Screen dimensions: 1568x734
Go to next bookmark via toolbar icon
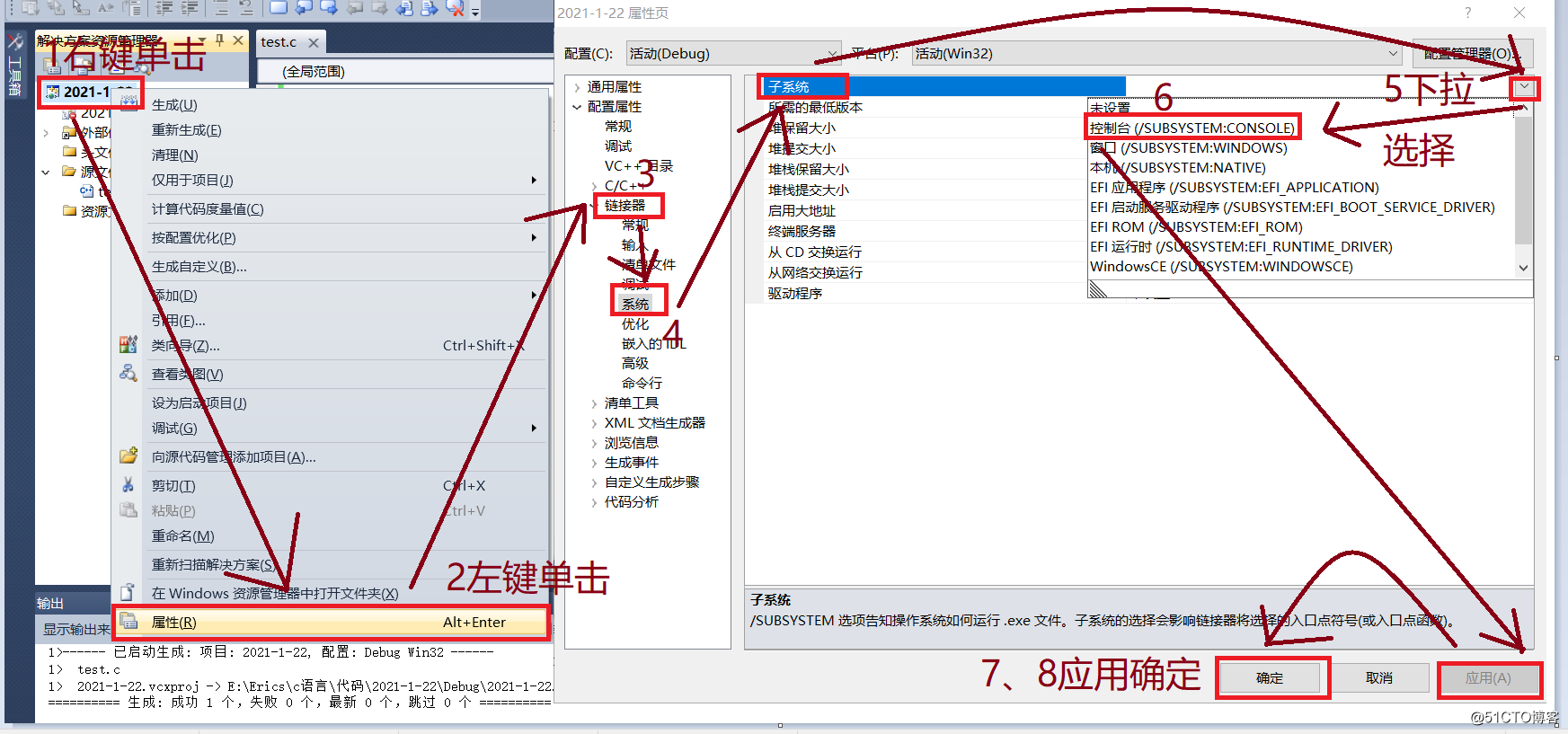pos(329,8)
